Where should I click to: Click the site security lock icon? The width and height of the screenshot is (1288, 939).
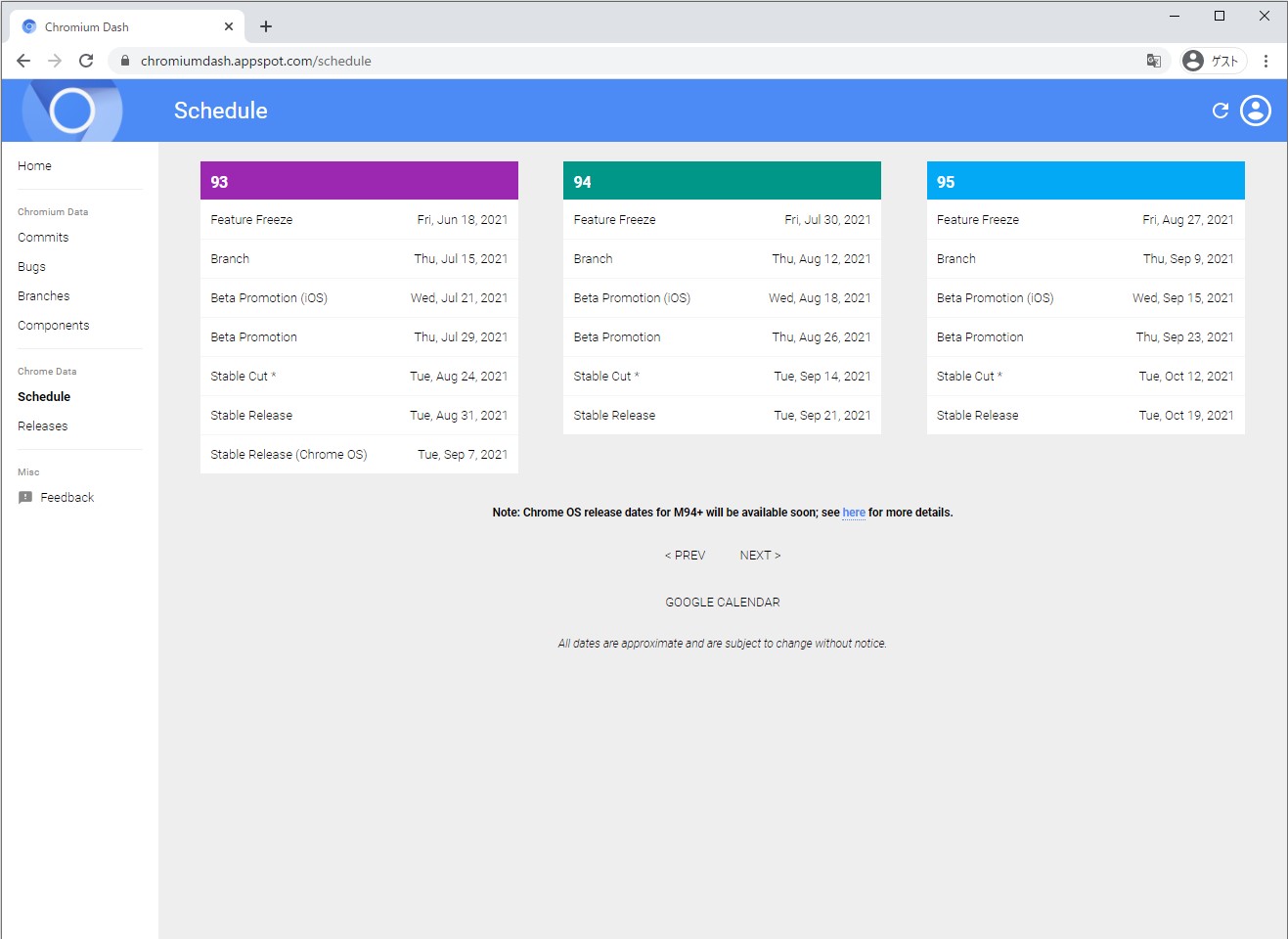coord(123,60)
